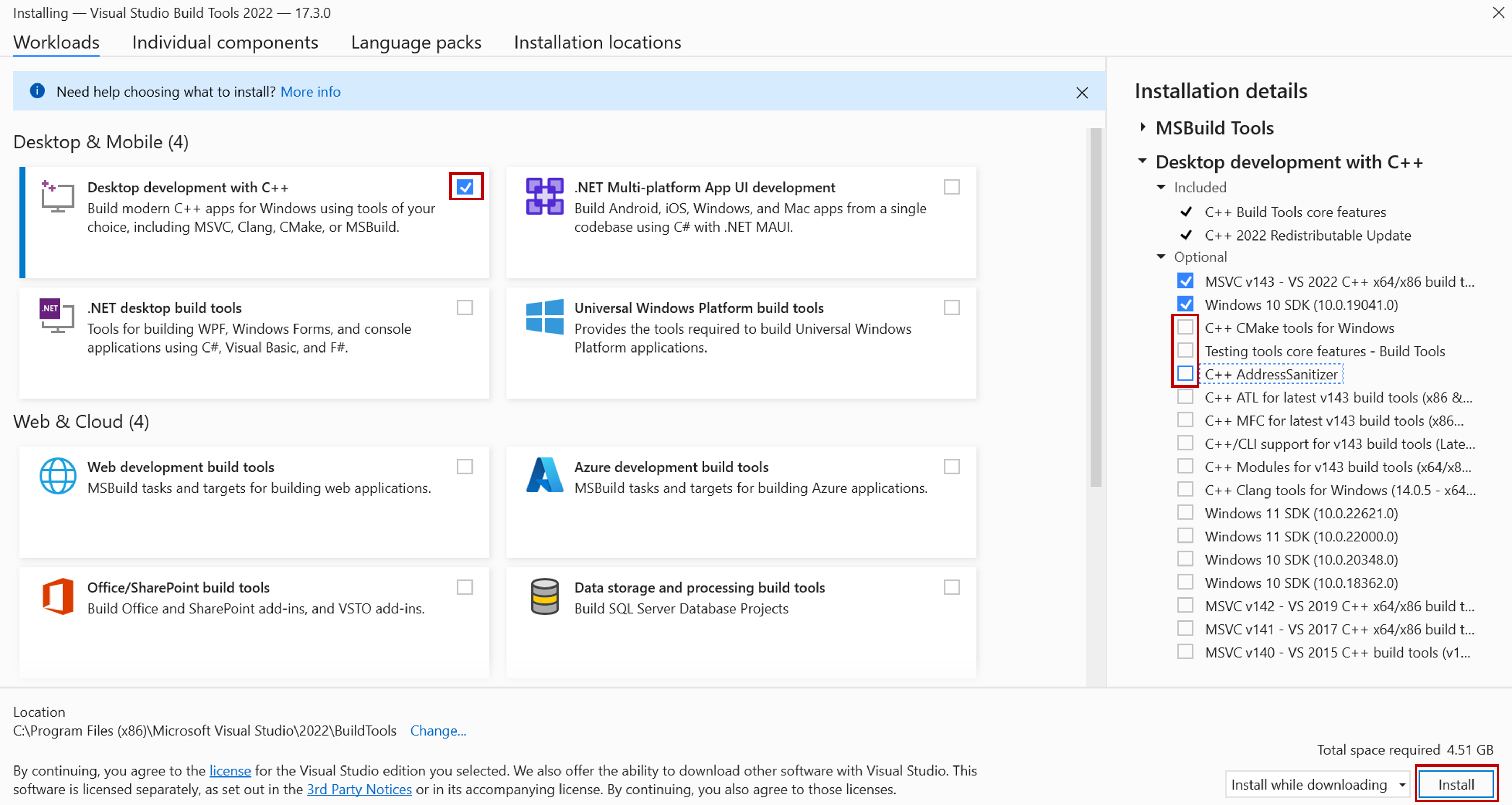This screenshot has height=805, width=1512.
Task: Check the C++ AddressSanitizer option
Action: (1185, 374)
